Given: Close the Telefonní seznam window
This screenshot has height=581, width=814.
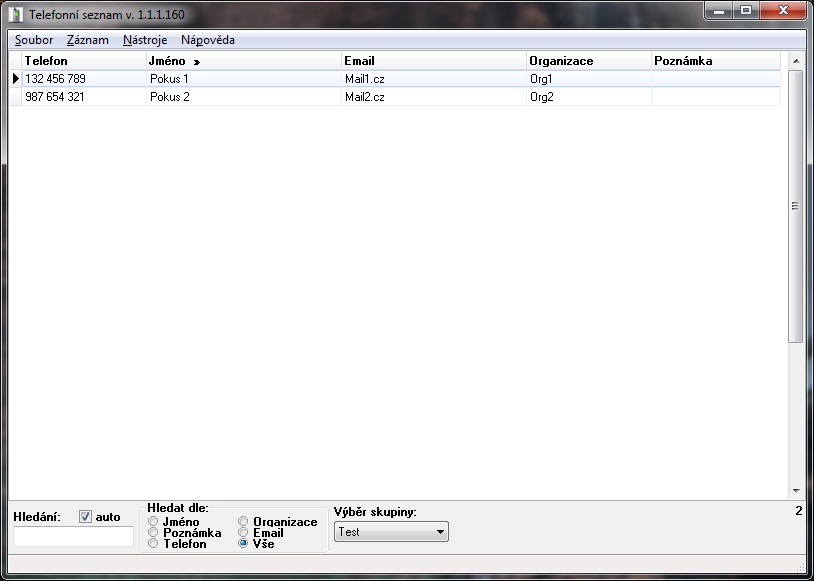Looking at the screenshot, I should point(783,10).
